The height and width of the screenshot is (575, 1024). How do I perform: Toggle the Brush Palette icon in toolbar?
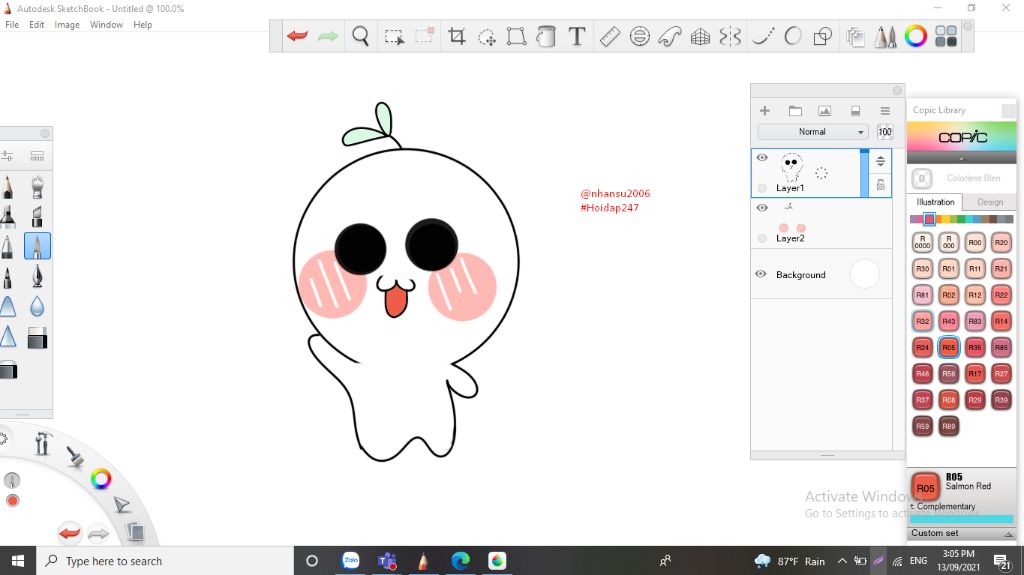(x=886, y=36)
